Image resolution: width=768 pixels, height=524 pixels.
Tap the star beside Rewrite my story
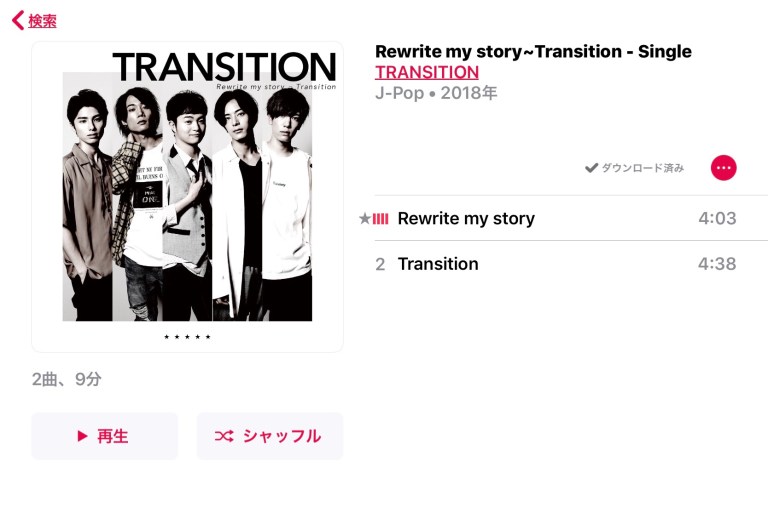pyautogui.click(x=364, y=219)
